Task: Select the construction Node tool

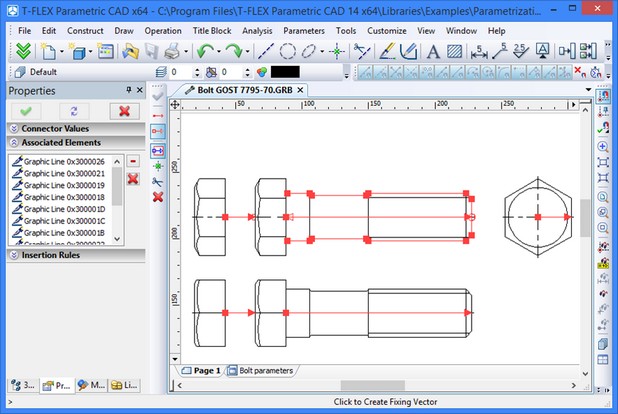Action: point(337,51)
